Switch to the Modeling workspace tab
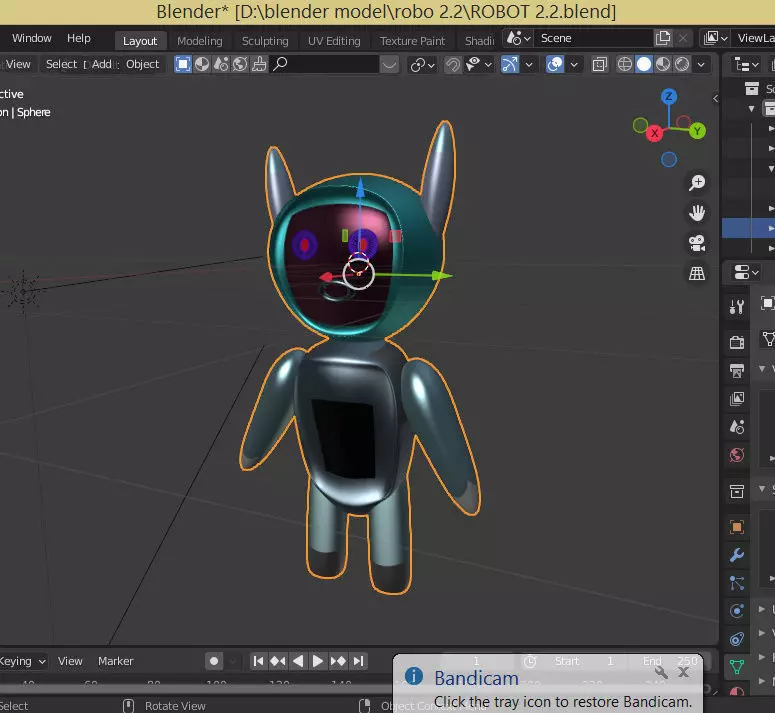 [x=200, y=41]
